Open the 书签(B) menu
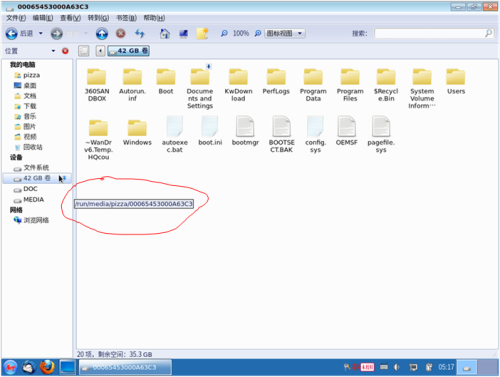Screen dimensions: 500x377 click(126, 18)
